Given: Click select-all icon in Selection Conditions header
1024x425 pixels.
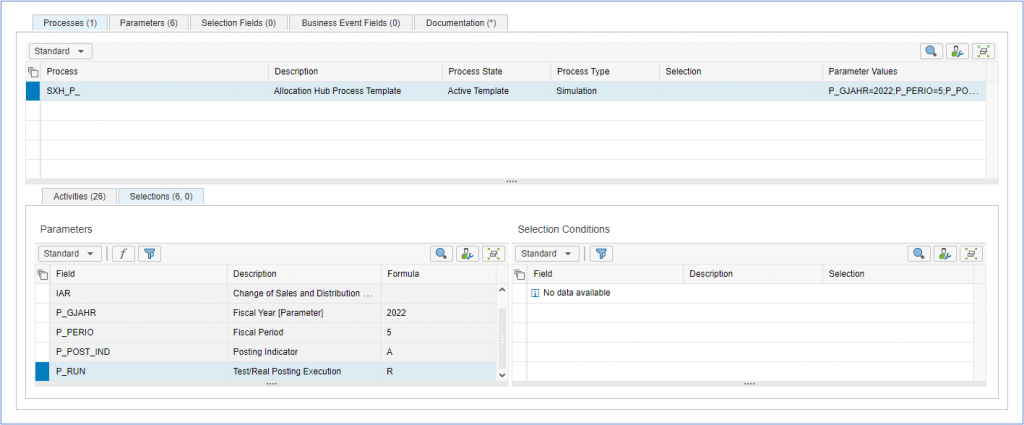Looking at the screenshot, I should pyautogui.click(x=520, y=274).
